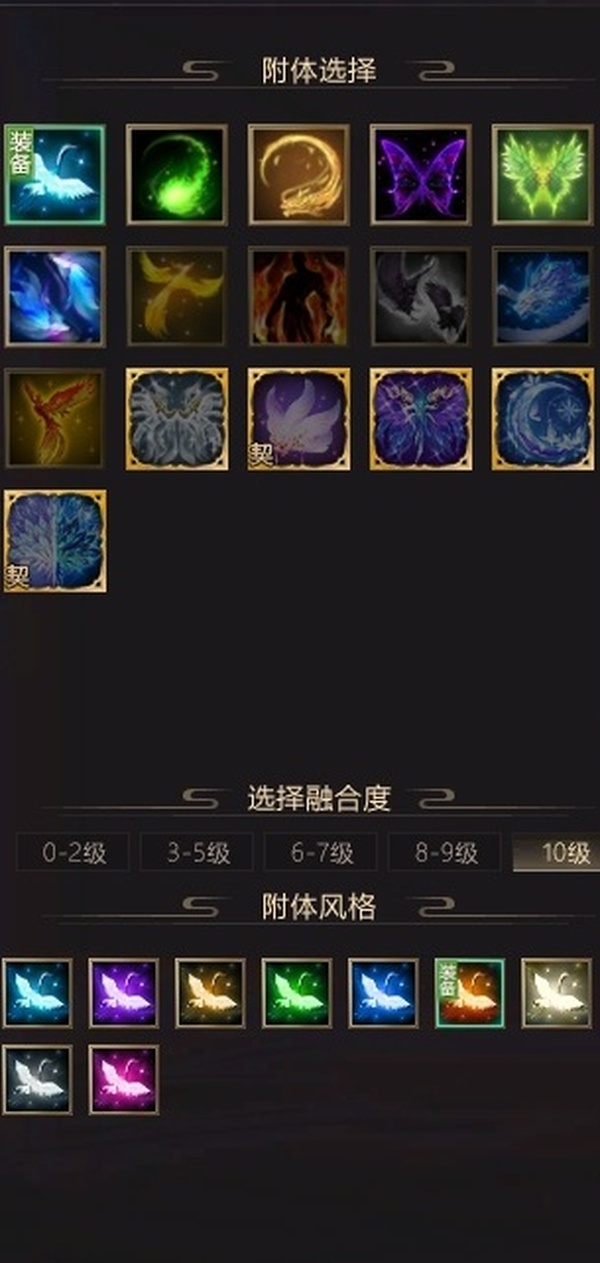Select the 0-2级 fusion level option
The image size is (600, 1263).
point(73,853)
